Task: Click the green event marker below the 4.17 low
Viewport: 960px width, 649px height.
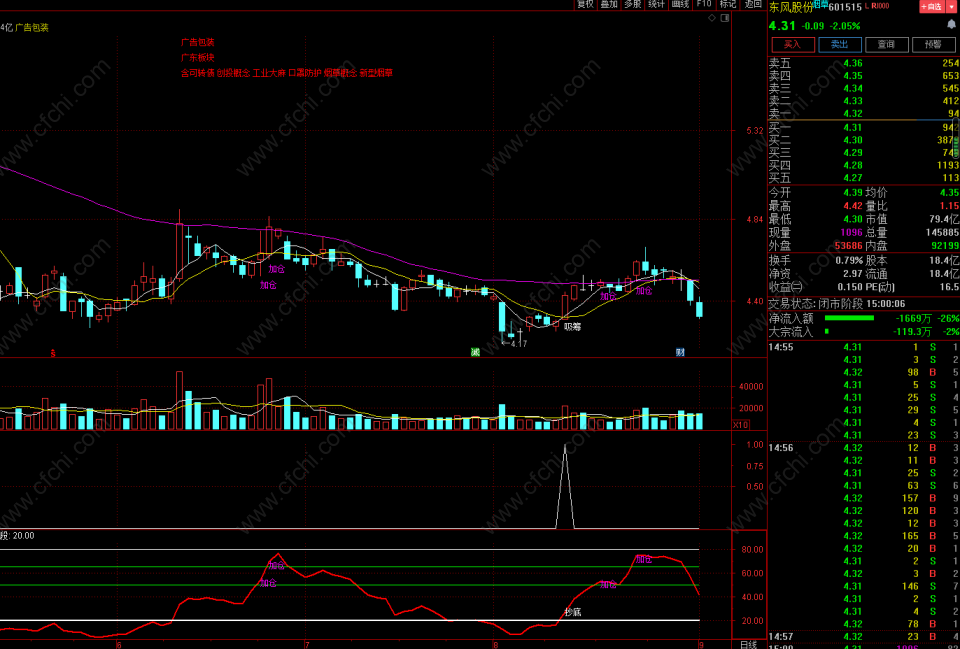Action: 474,351
